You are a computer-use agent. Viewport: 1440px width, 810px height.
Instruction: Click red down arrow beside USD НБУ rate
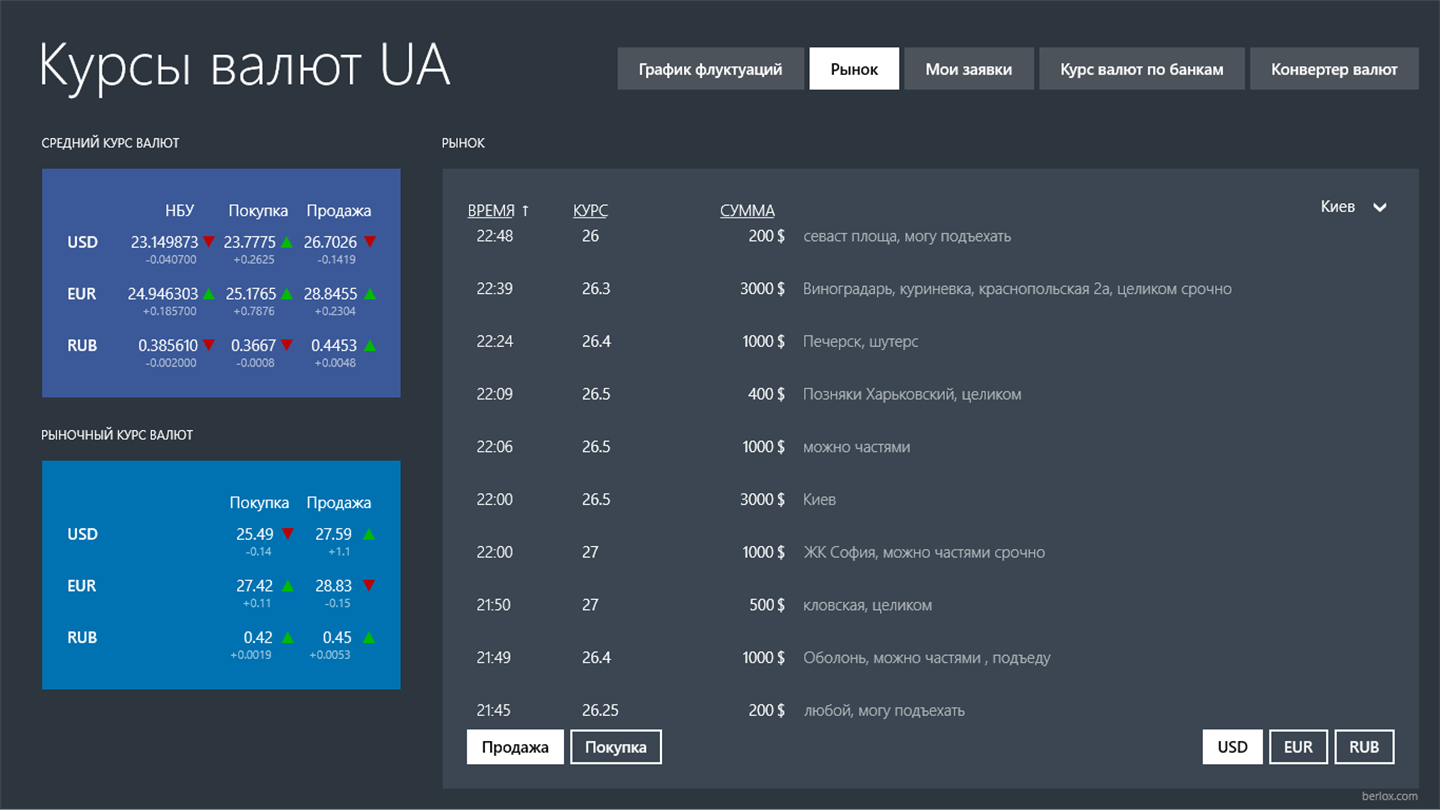click(209, 242)
